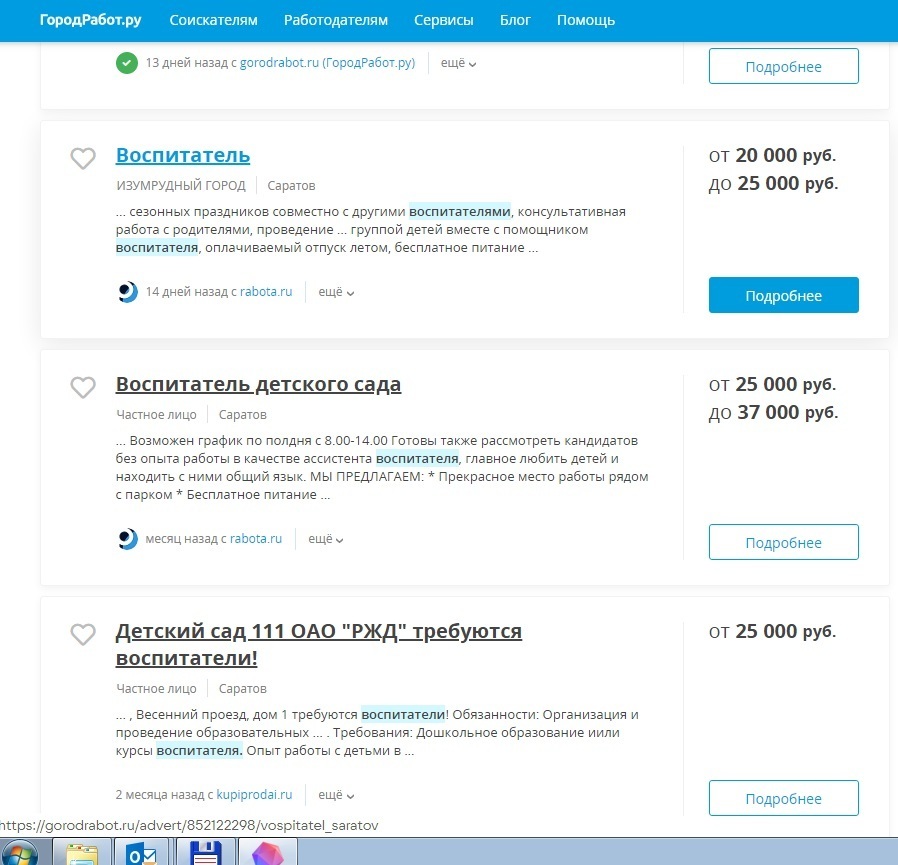Open File Explorer from the taskbar
This screenshot has width=898, height=865.
pos(82,853)
